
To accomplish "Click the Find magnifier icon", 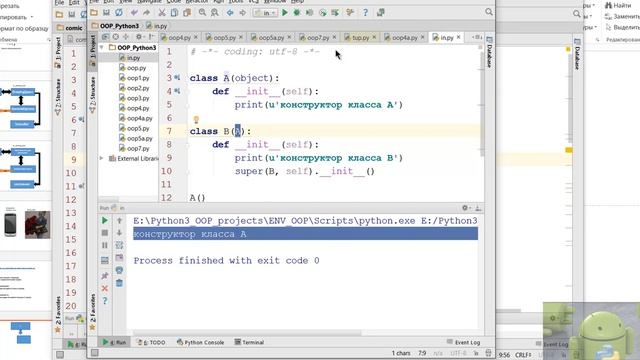I will pyautogui.click(x=202, y=13).
